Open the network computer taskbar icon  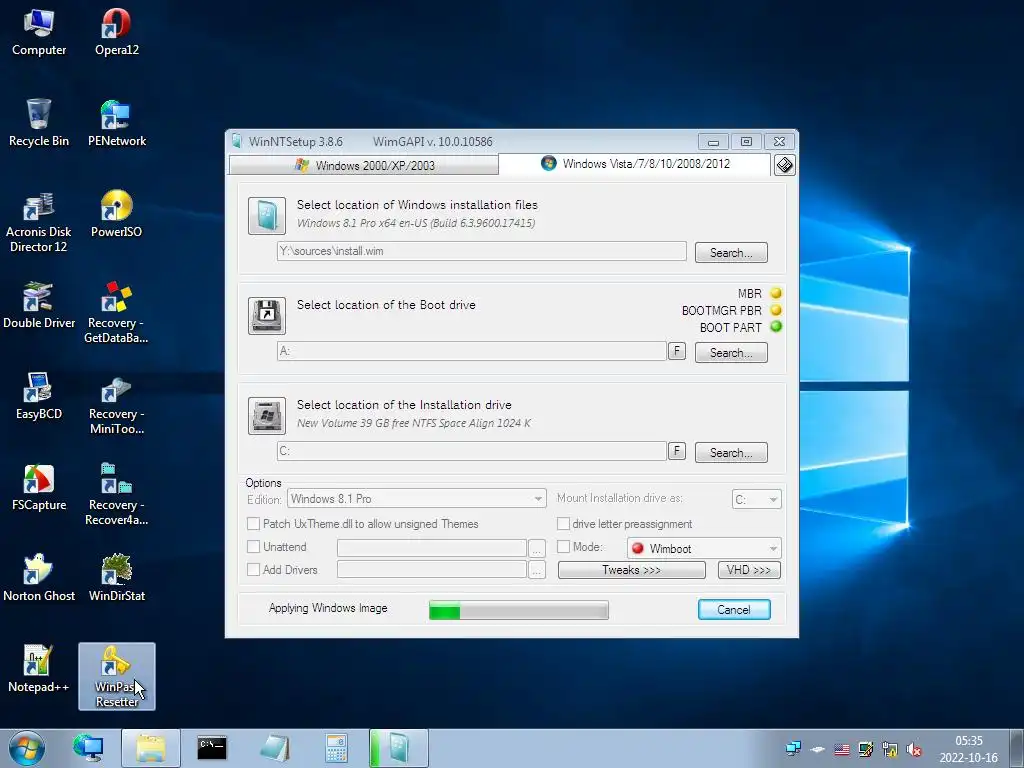[x=88, y=748]
